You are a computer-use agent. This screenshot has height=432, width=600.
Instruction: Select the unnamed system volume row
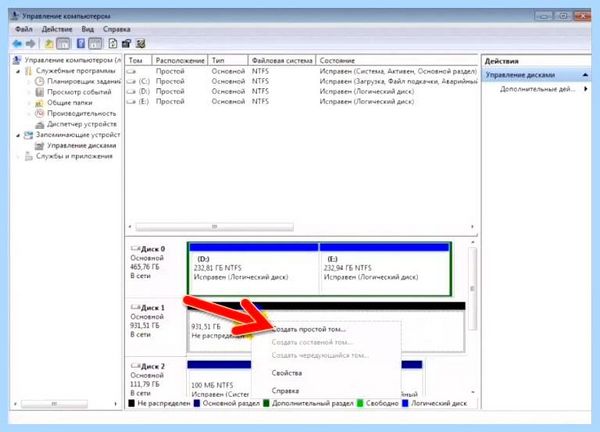pos(302,71)
